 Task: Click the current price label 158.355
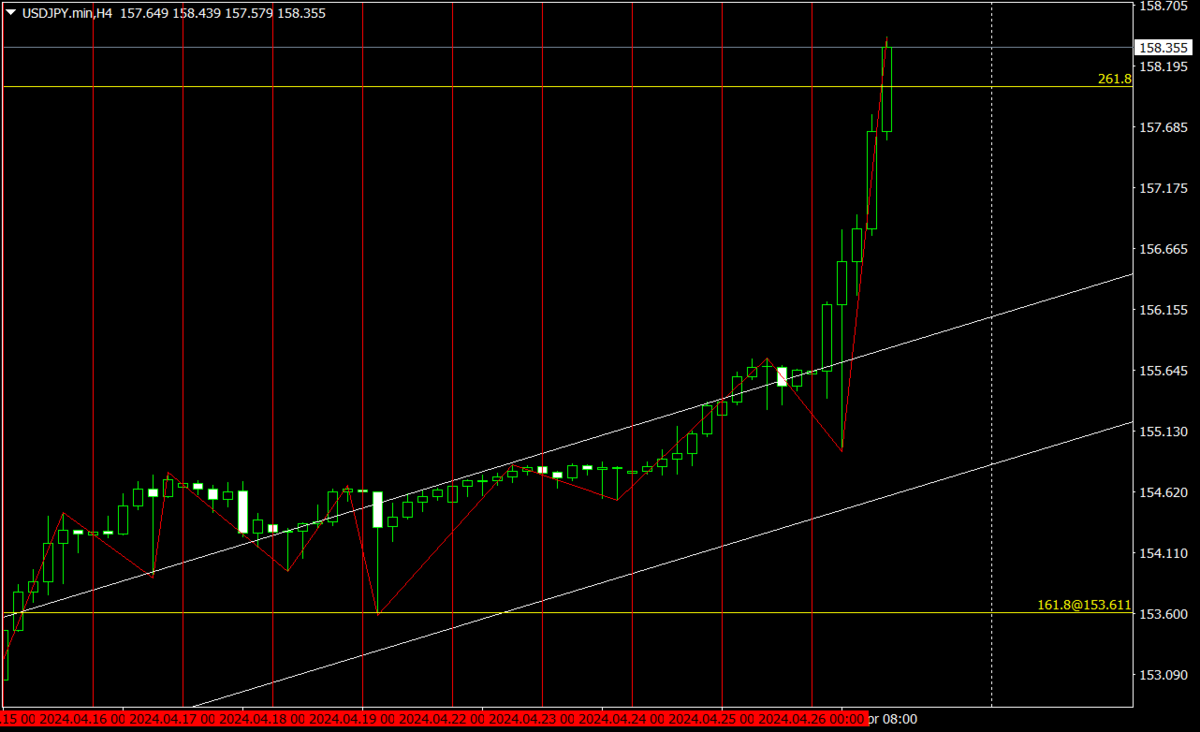pos(1163,47)
